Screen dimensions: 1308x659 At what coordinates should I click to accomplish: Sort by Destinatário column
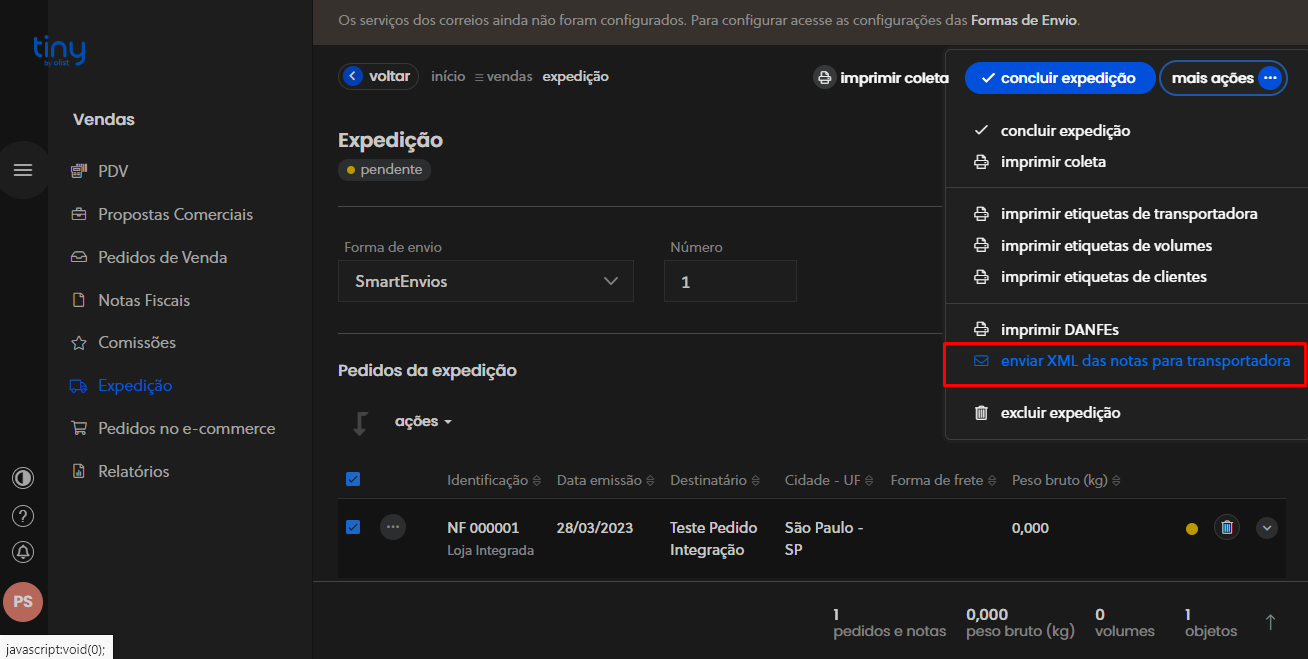click(715, 480)
